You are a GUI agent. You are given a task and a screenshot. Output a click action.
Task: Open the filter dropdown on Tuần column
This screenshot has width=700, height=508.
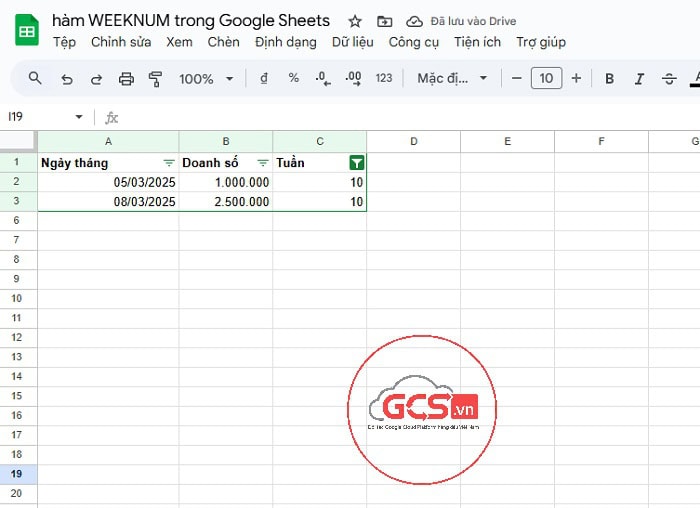tap(357, 163)
